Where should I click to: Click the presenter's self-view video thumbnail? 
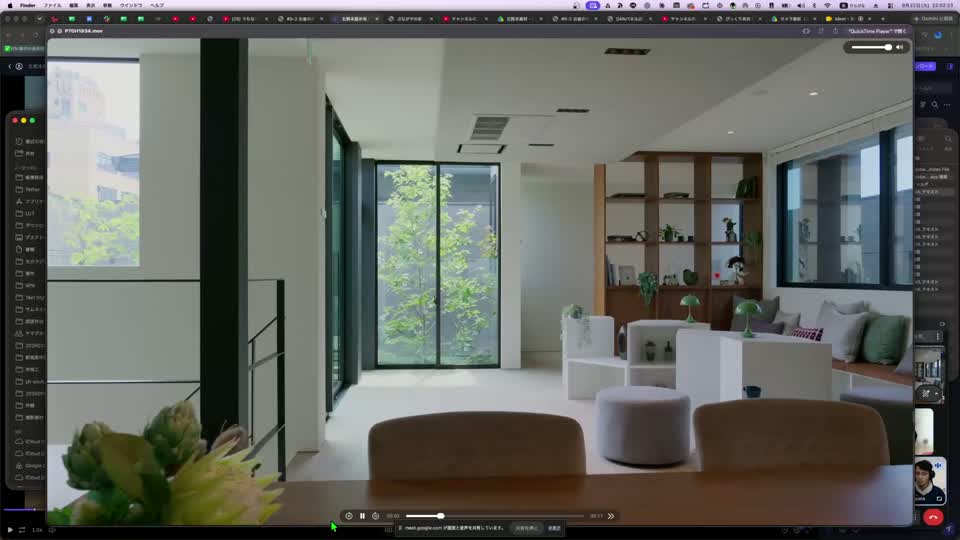(x=929, y=481)
